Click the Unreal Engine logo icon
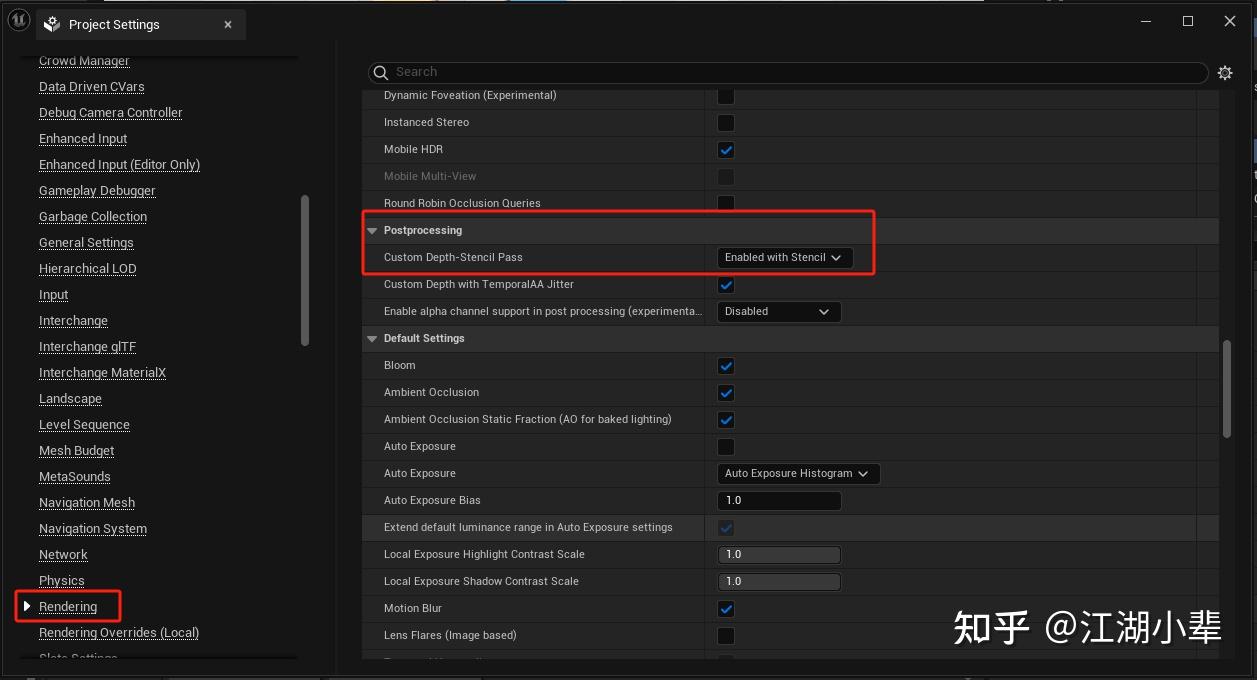1257x680 pixels. coord(18,23)
